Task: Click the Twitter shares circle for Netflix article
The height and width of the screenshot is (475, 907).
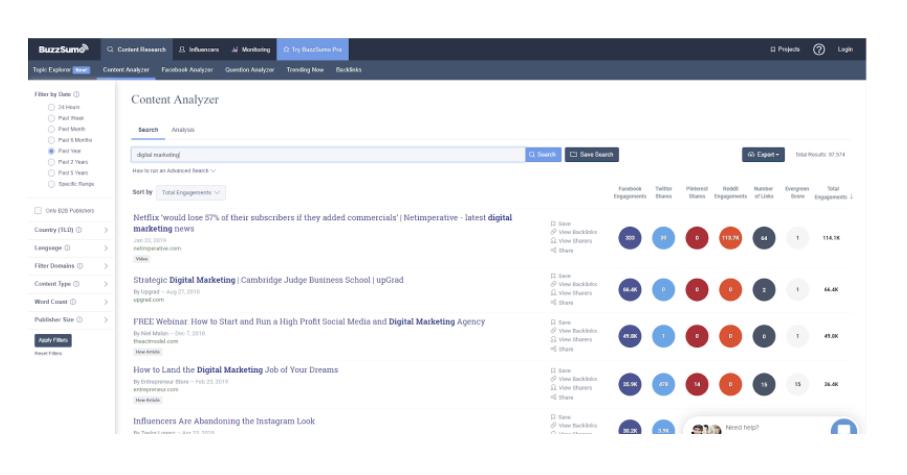Action: point(663,238)
